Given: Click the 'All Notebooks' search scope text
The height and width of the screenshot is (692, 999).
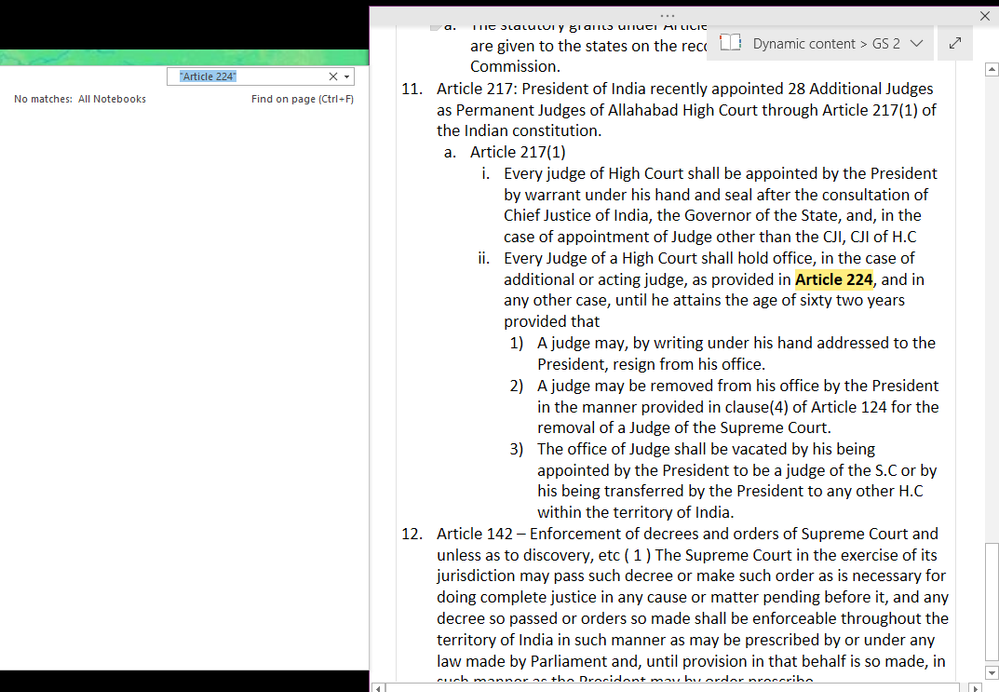Looking at the screenshot, I should [x=112, y=99].
